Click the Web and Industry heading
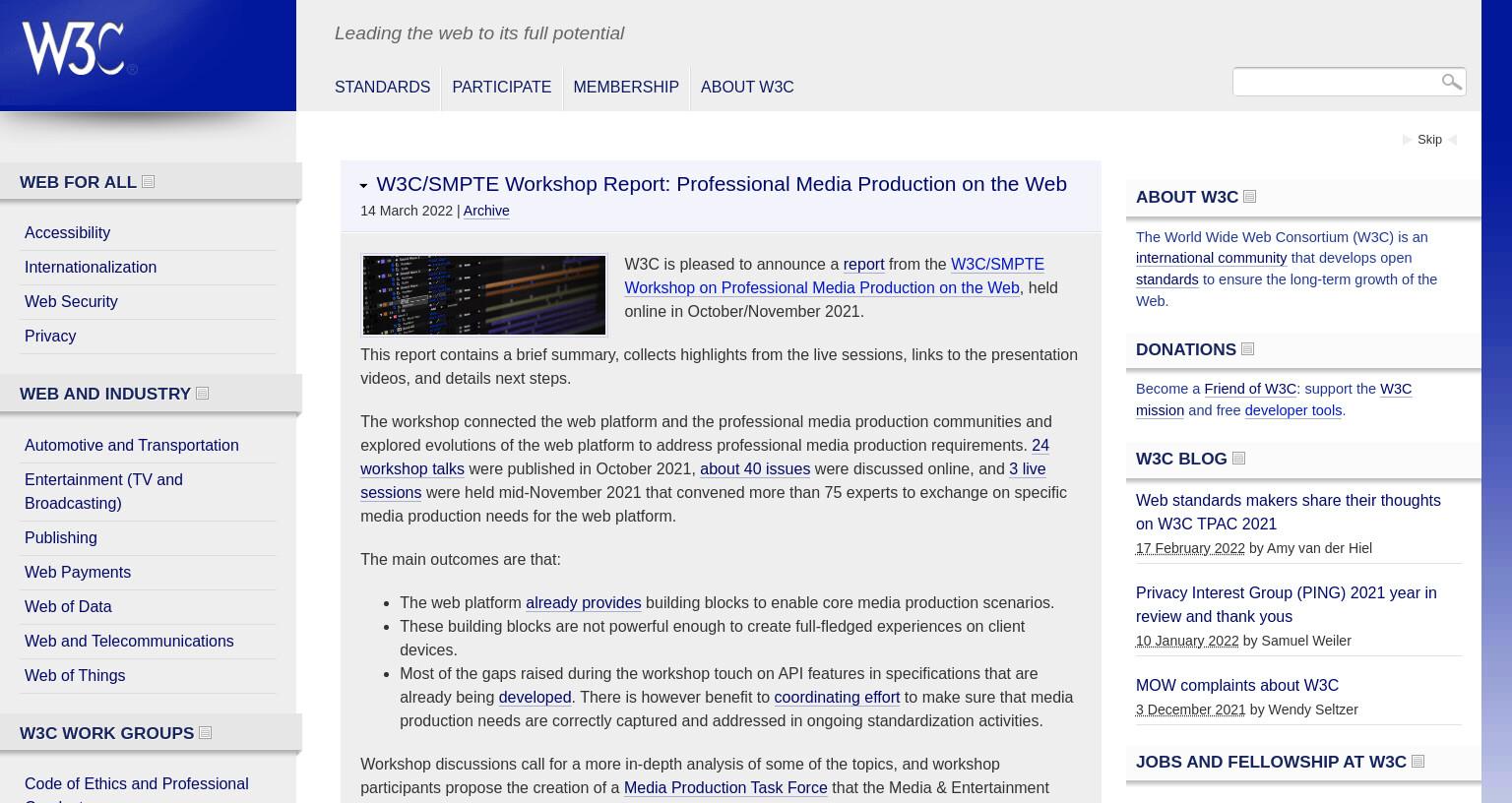 pyautogui.click(x=105, y=395)
